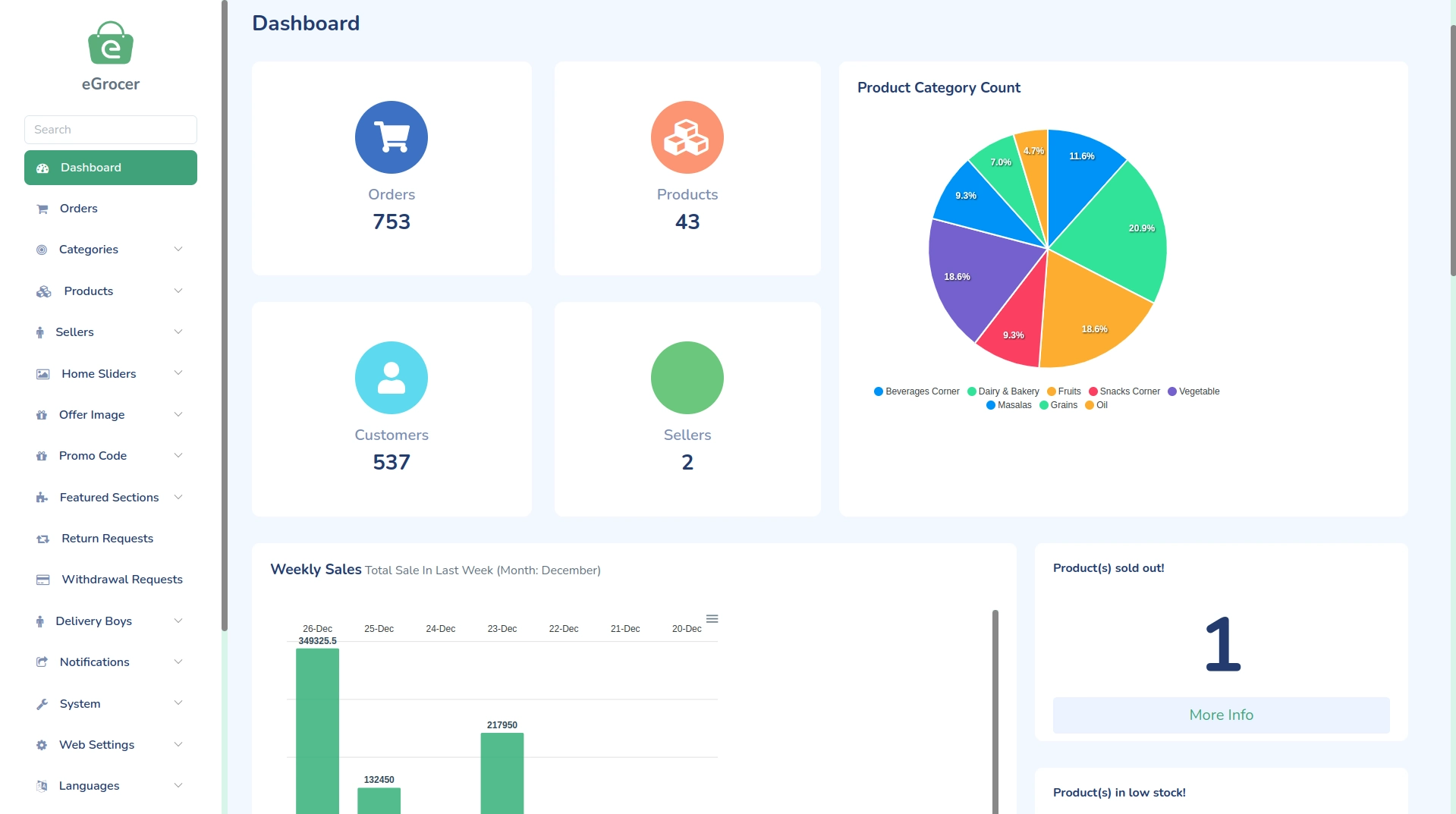This screenshot has width=1456, height=814.
Task: Click the Return Requests retweet icon
Action: [x=43, y=539]
